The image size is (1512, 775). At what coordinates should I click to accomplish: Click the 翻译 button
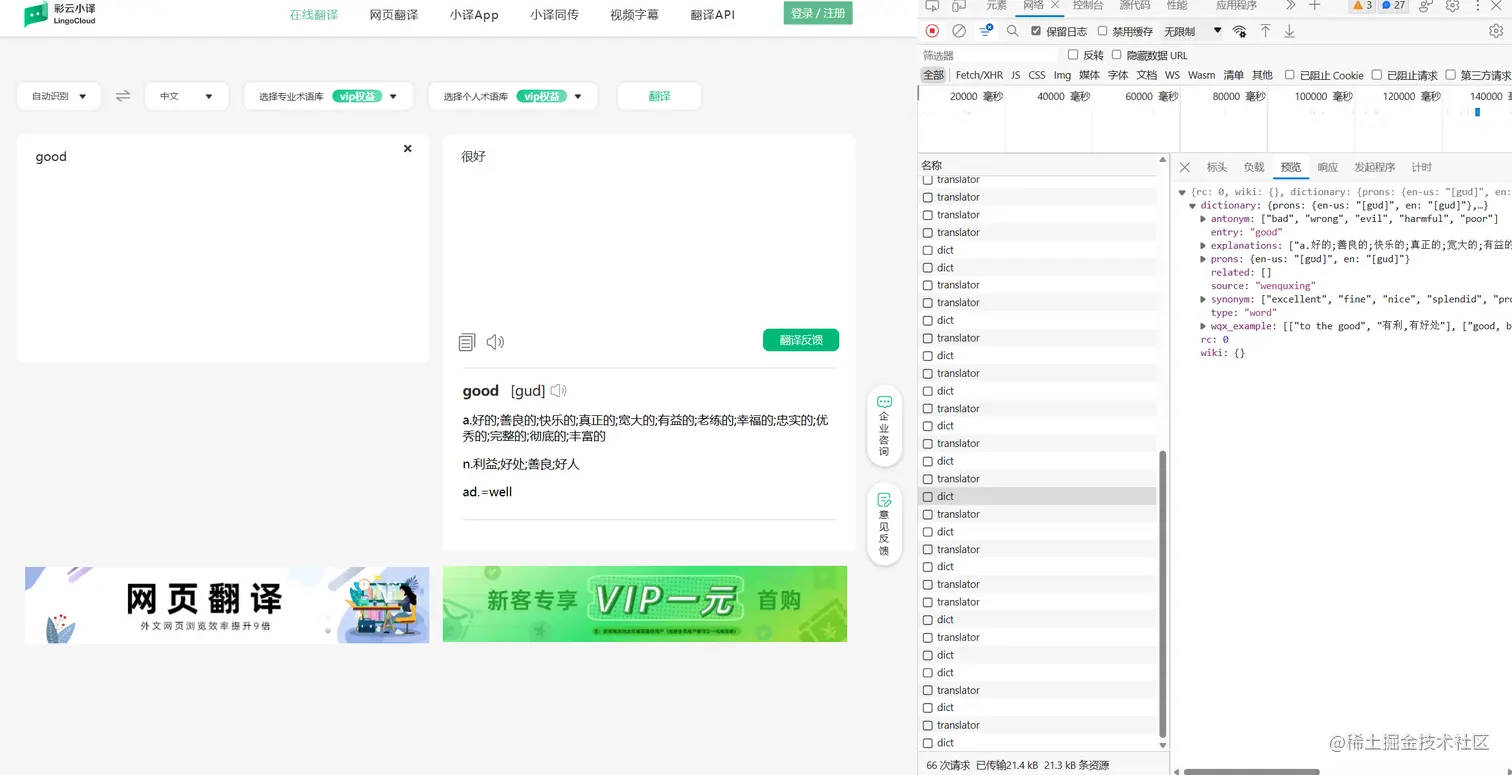(660, 96)
